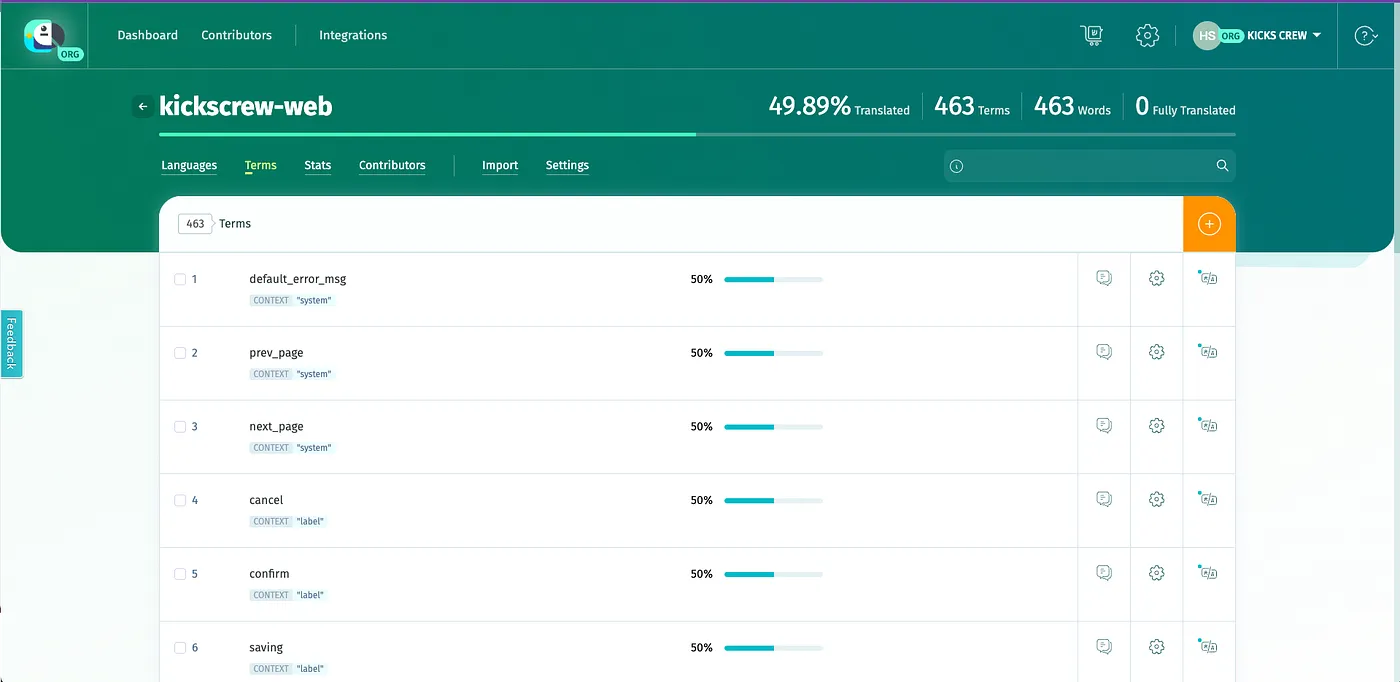Click the prev_page term name
Viewport: 1400px width, 682px height.
coord(276,353)
